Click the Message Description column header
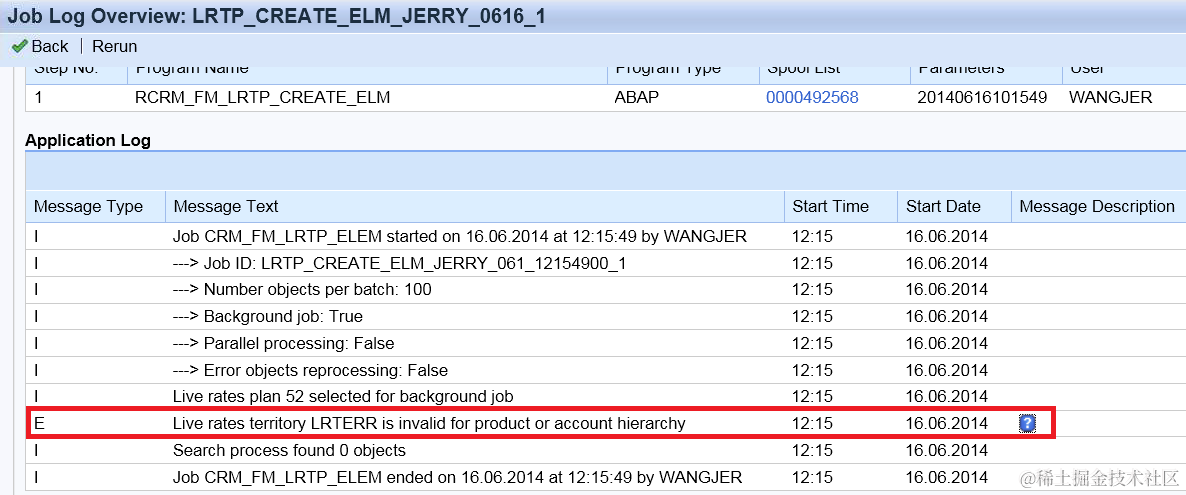 point(1098,207)
